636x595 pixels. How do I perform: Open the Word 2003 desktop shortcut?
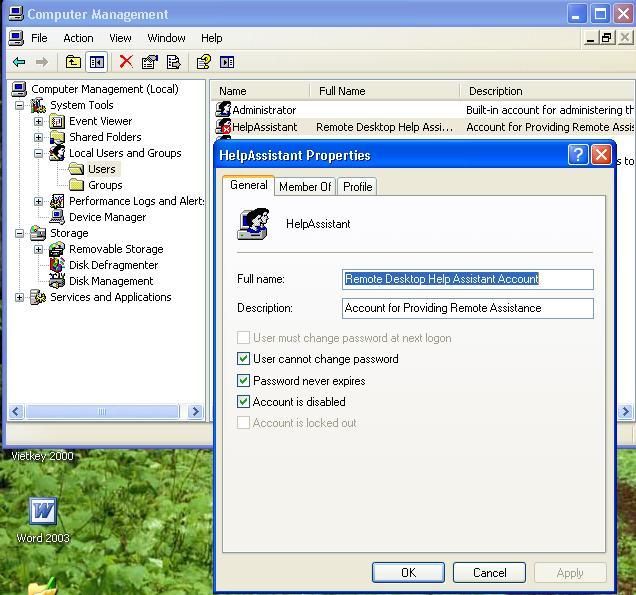click(43, 512)
